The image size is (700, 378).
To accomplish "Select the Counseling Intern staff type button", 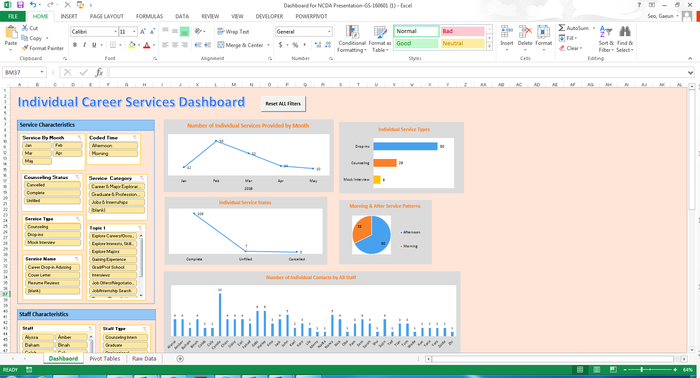I will 125,337.
